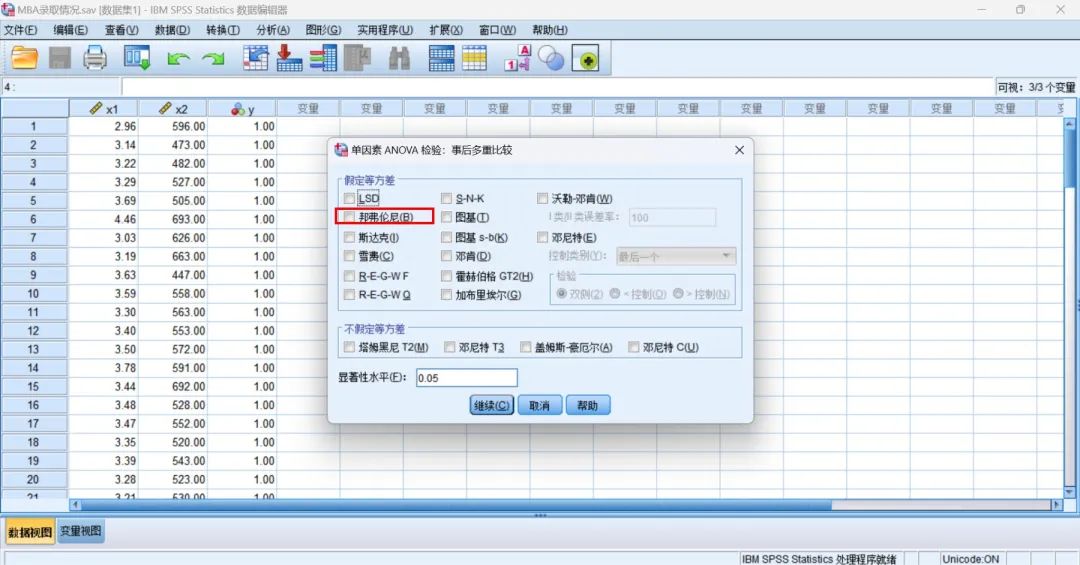Click the SPSS icon in the dialog title bar
Image resolution: width=1080 pixels, height=565 pixels.
[341, 150]
